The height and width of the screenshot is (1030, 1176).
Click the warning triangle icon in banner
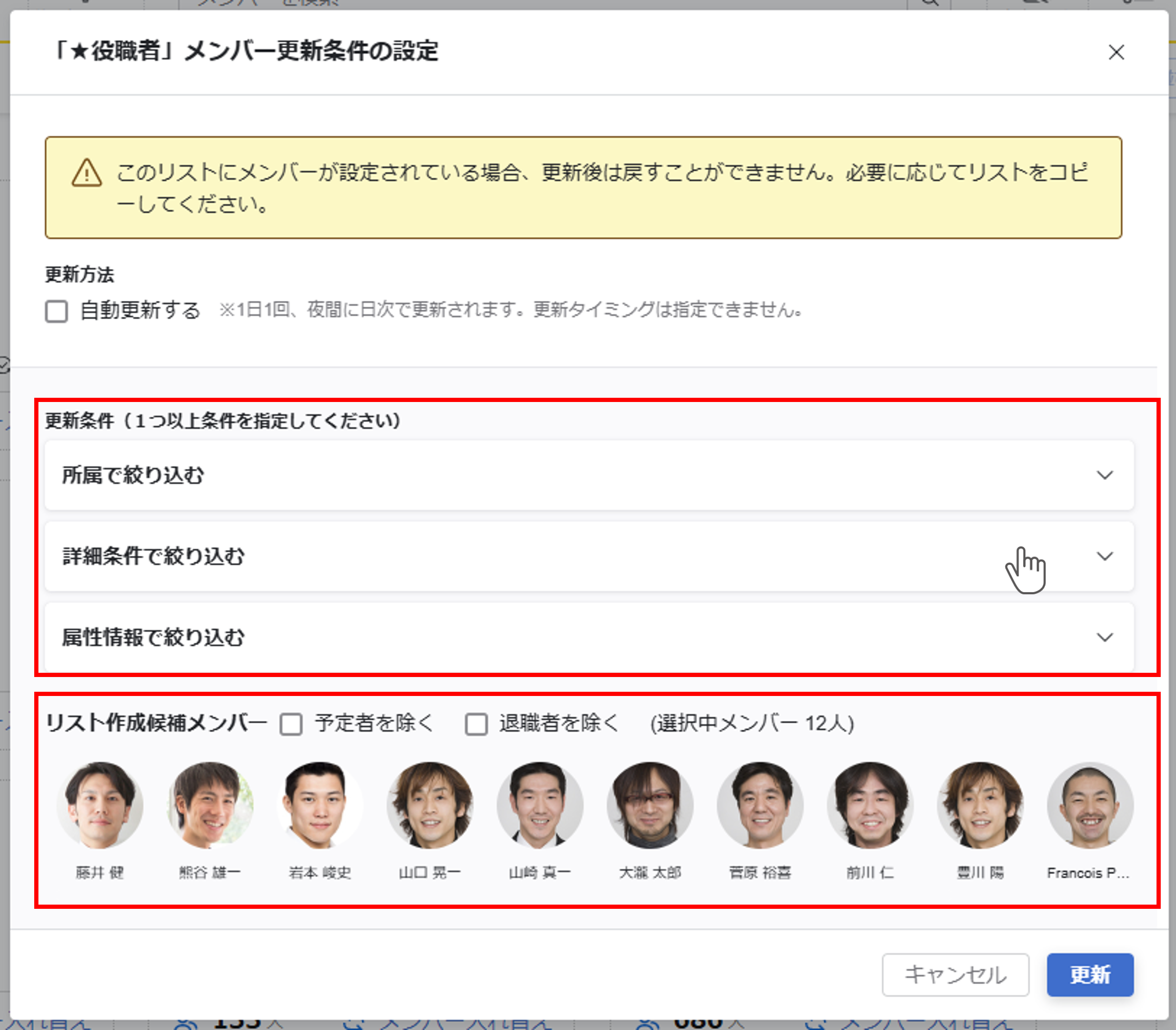87,173
